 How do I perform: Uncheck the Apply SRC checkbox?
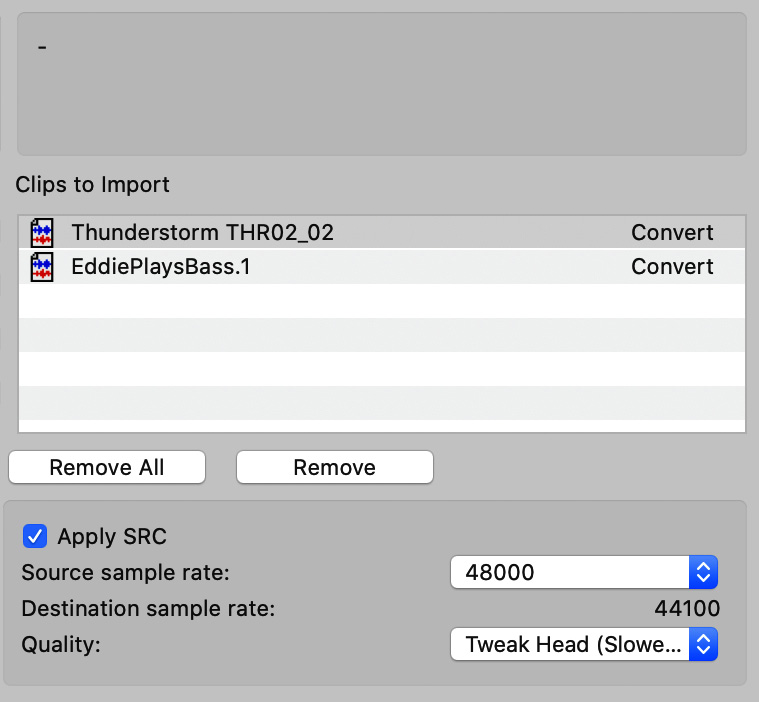point(35,536)
